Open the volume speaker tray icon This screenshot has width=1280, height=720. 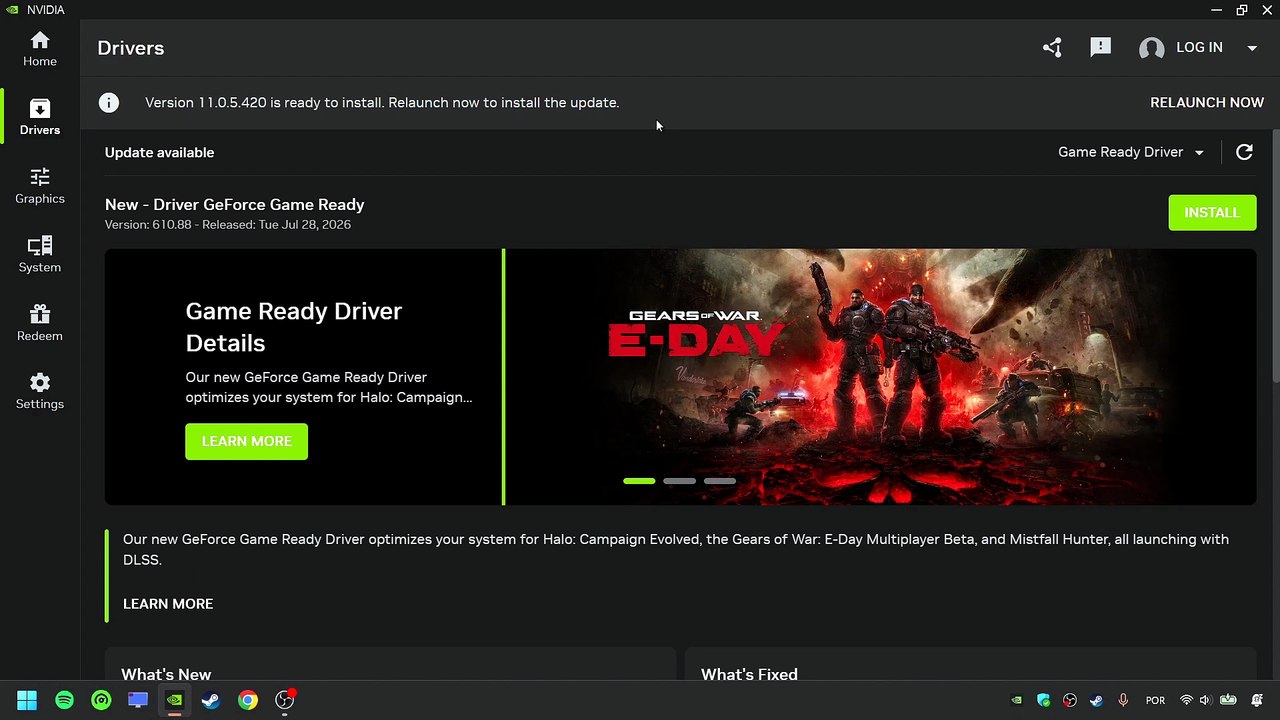click(x=1205, y=700)
